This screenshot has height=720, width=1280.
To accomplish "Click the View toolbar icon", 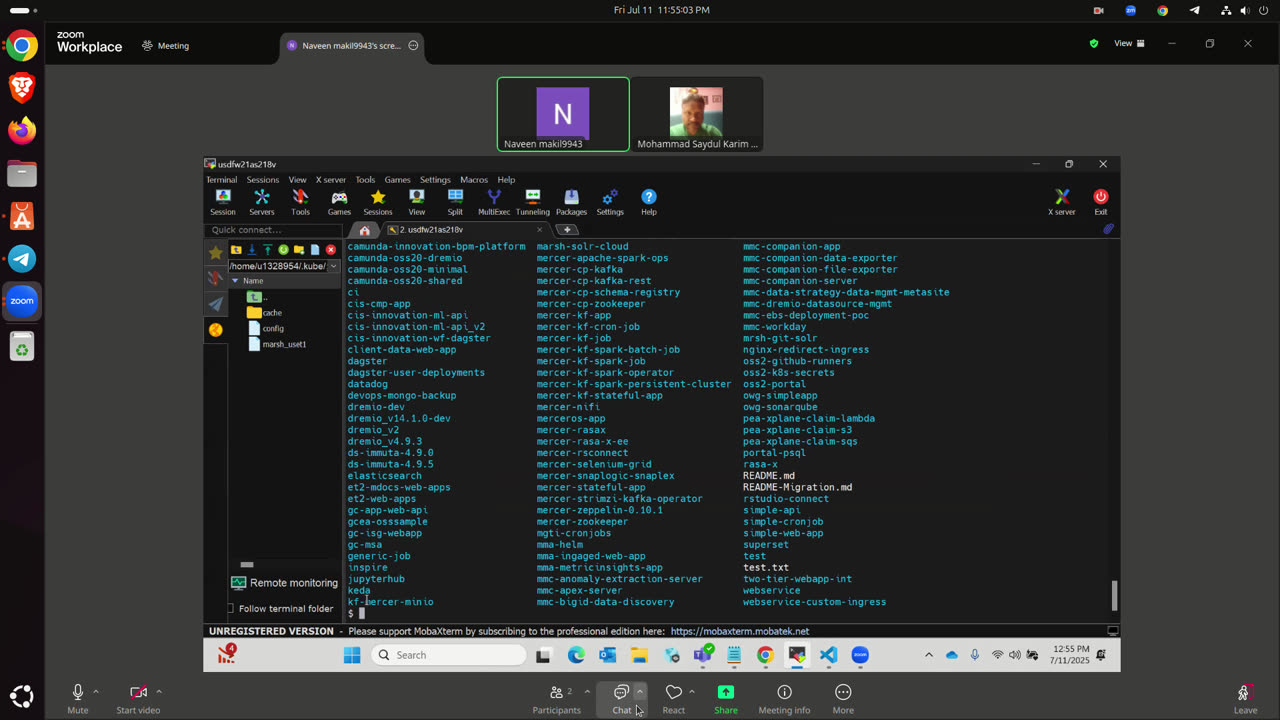I will 417,203.
